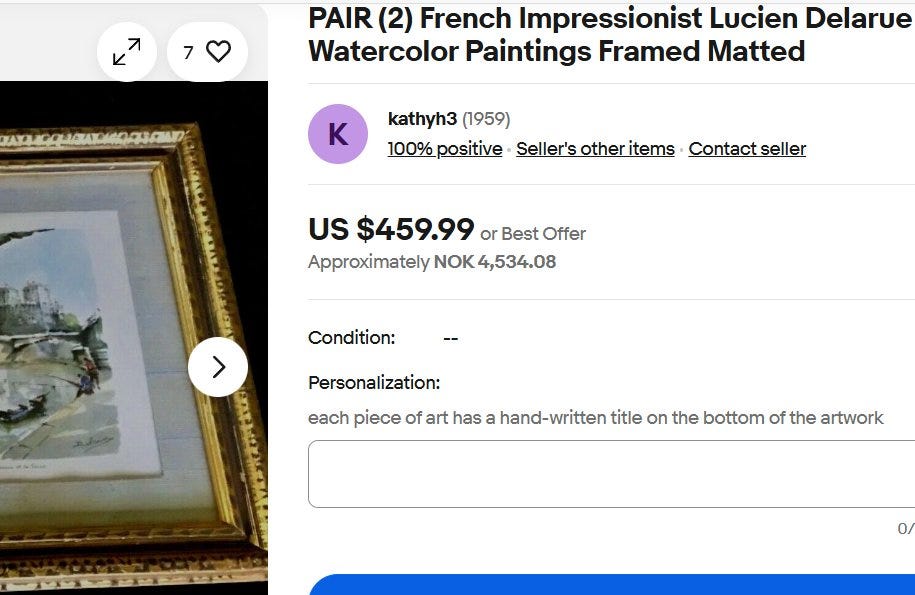Open the 100% positive feedback link

445,149
